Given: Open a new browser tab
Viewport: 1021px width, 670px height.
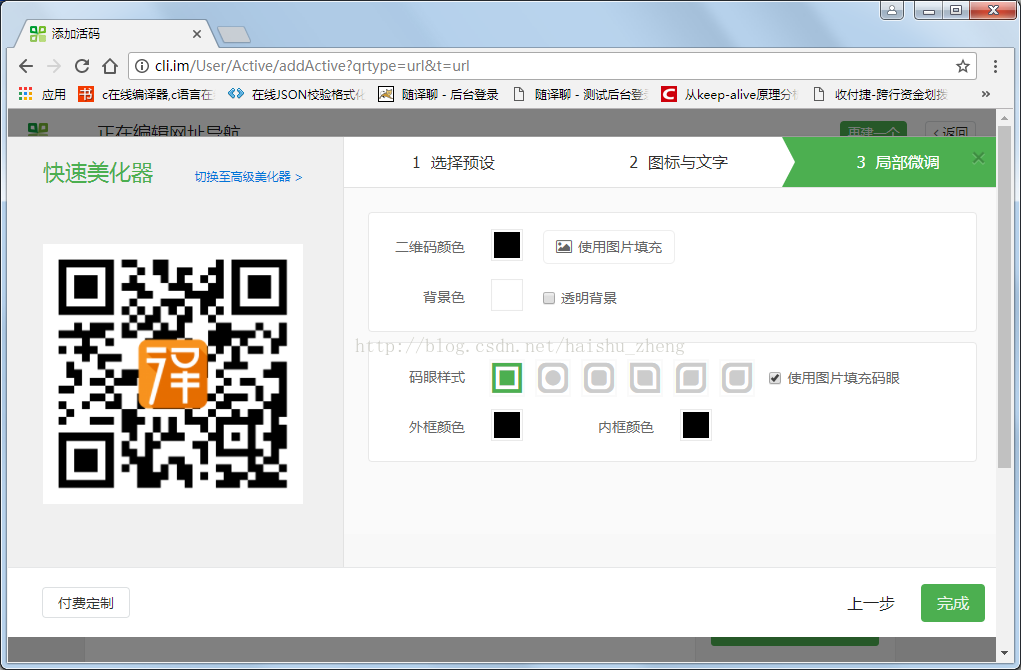Looking at the screenshot, I should pyautogui.click(x=233, y=35).
